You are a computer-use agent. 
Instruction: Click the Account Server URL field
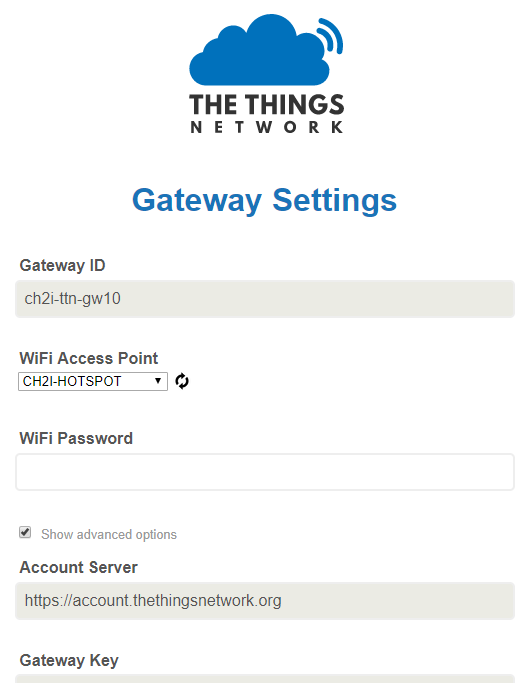[265, 601]
